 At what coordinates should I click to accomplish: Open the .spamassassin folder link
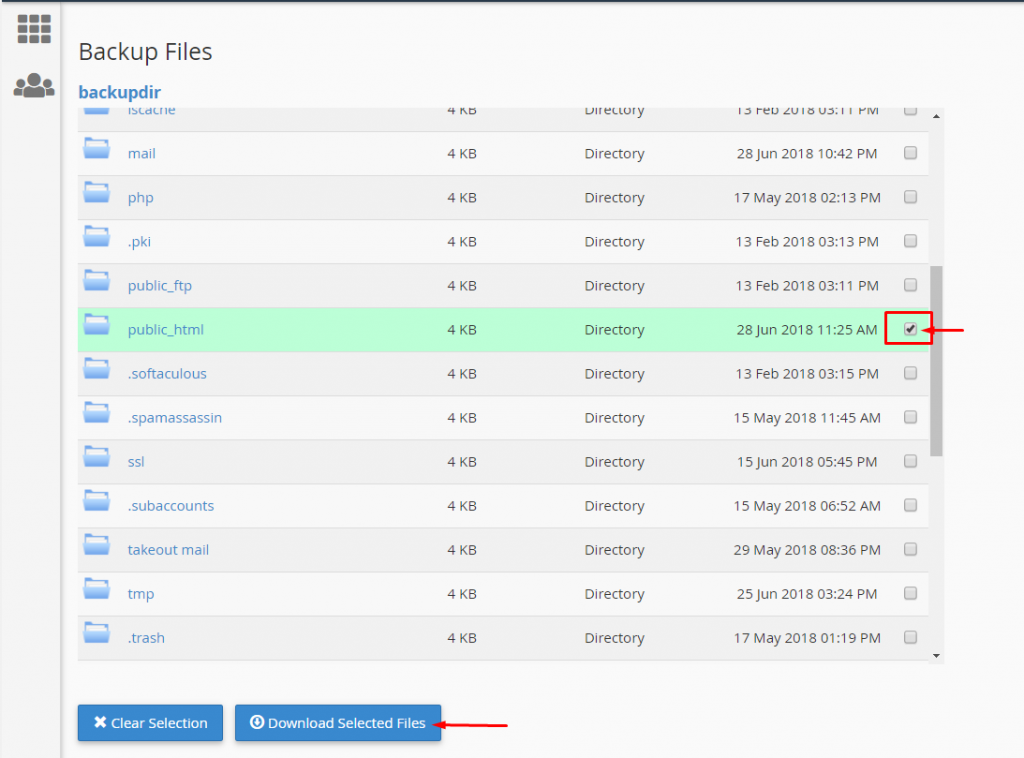175,418
